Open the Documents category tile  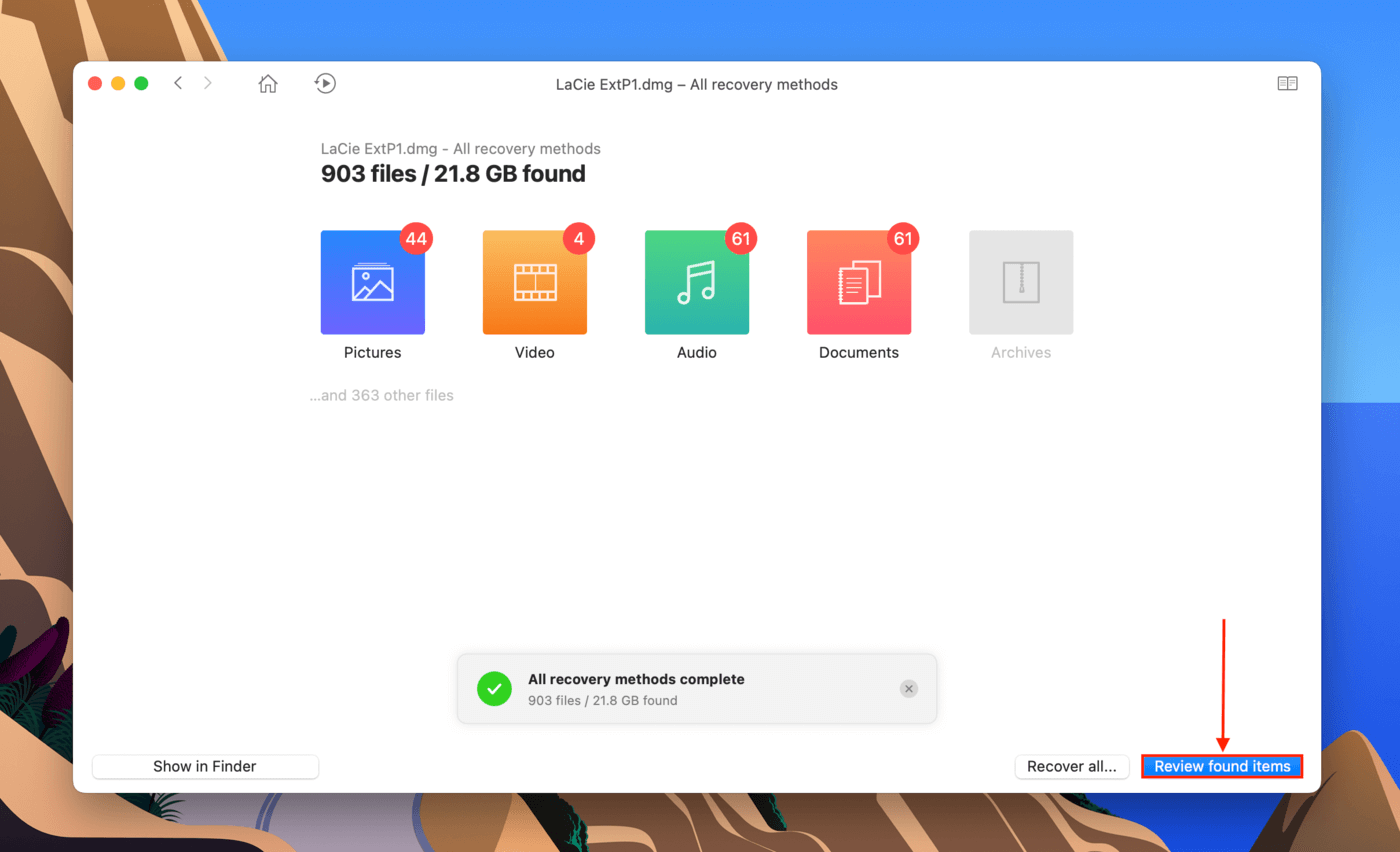[x=858, y=283]
